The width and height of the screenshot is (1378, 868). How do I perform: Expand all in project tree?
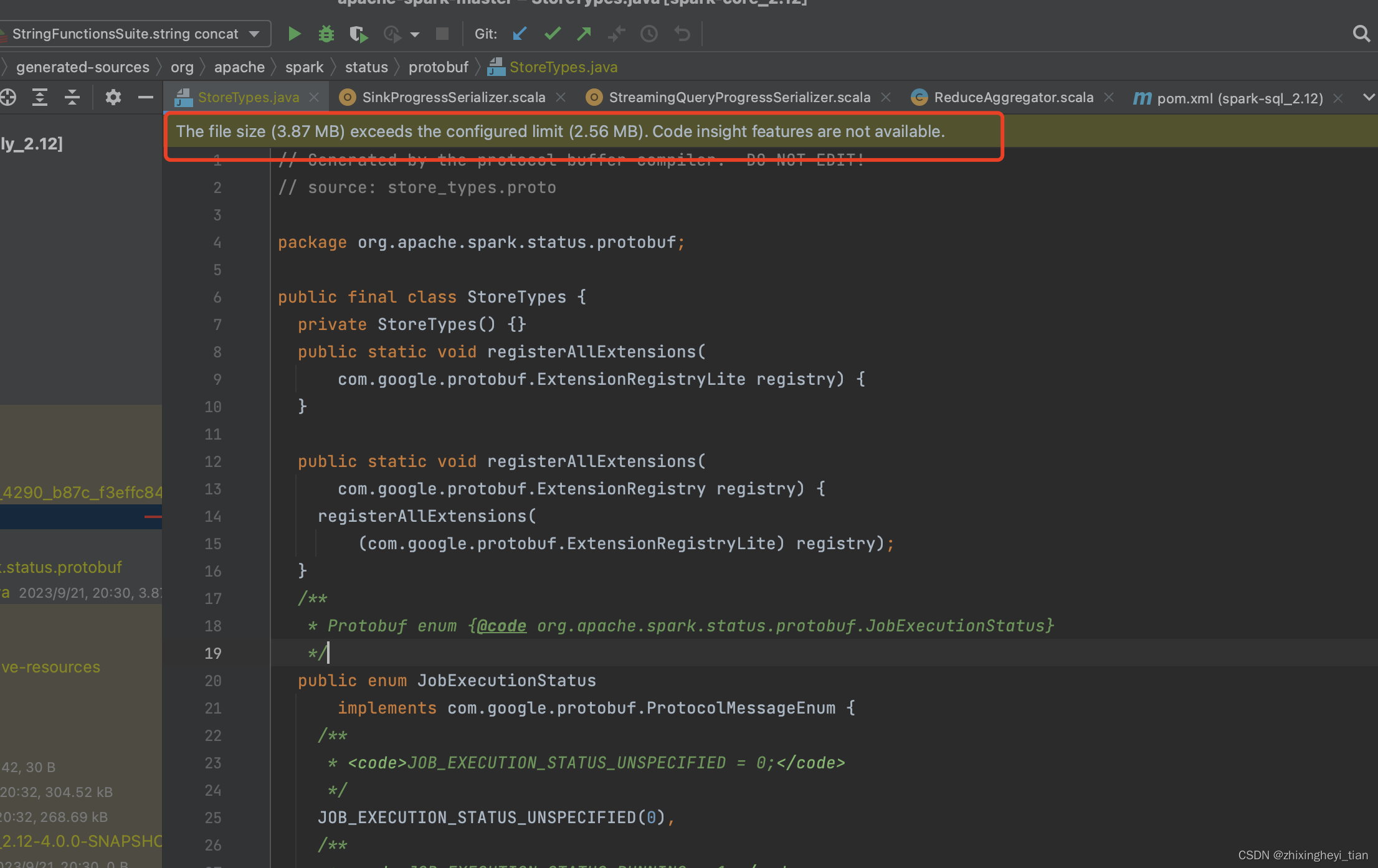(x=40, y=97)
